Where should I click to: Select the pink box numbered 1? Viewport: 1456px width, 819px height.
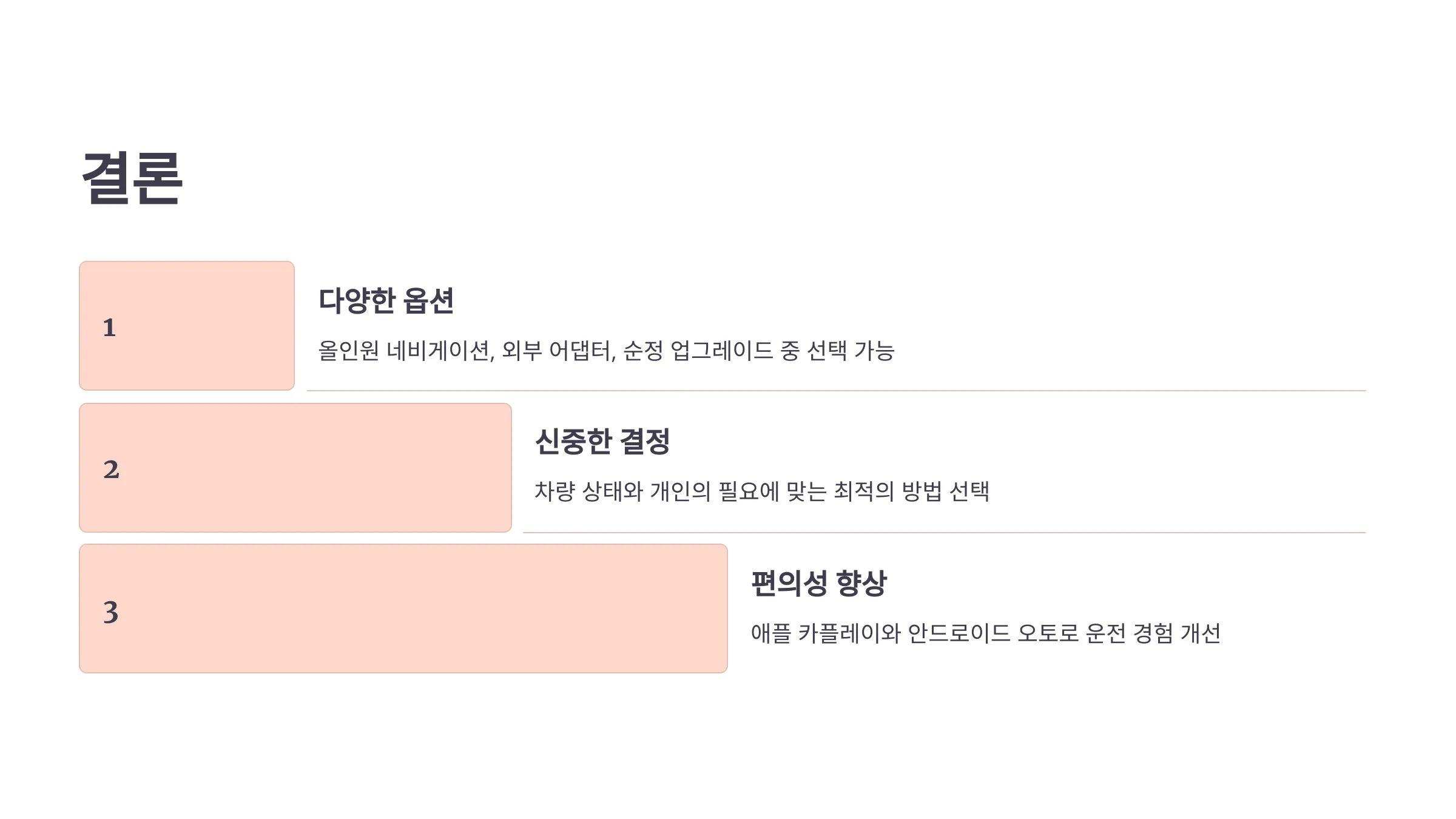click(187, 326)
